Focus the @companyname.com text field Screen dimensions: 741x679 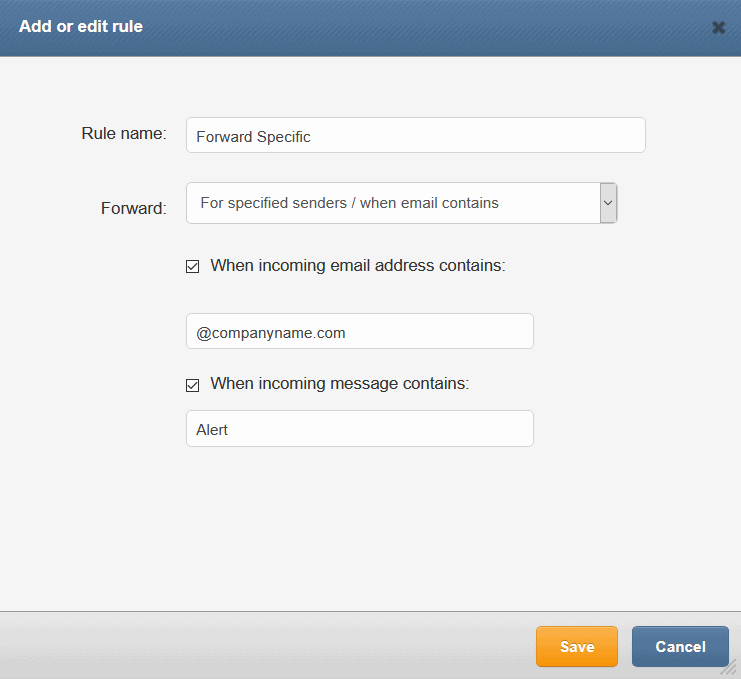click(360, 331)
